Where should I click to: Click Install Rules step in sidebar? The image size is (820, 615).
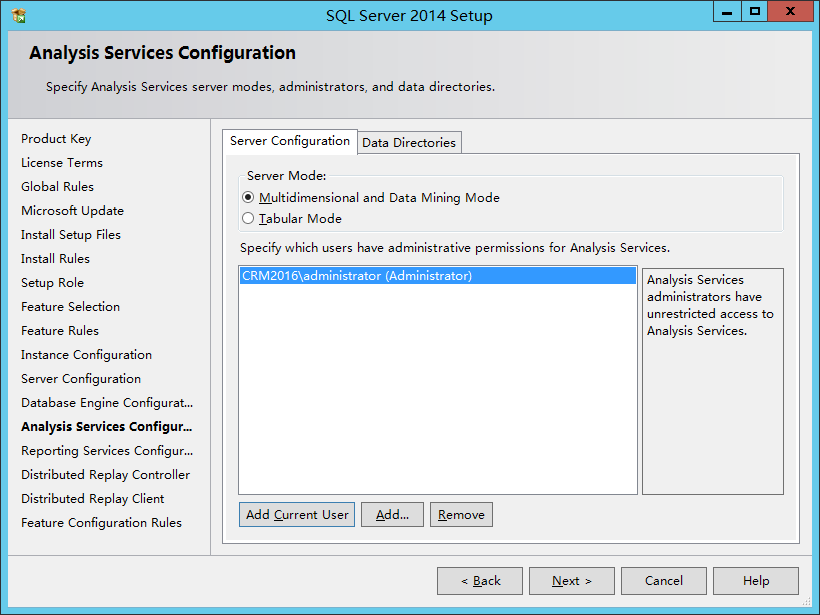(55, 259)
